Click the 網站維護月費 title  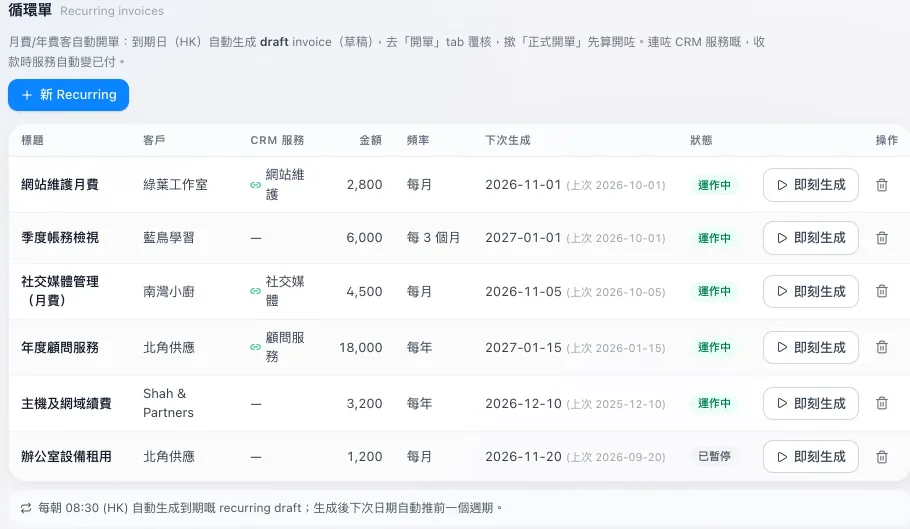click(60, 185)
